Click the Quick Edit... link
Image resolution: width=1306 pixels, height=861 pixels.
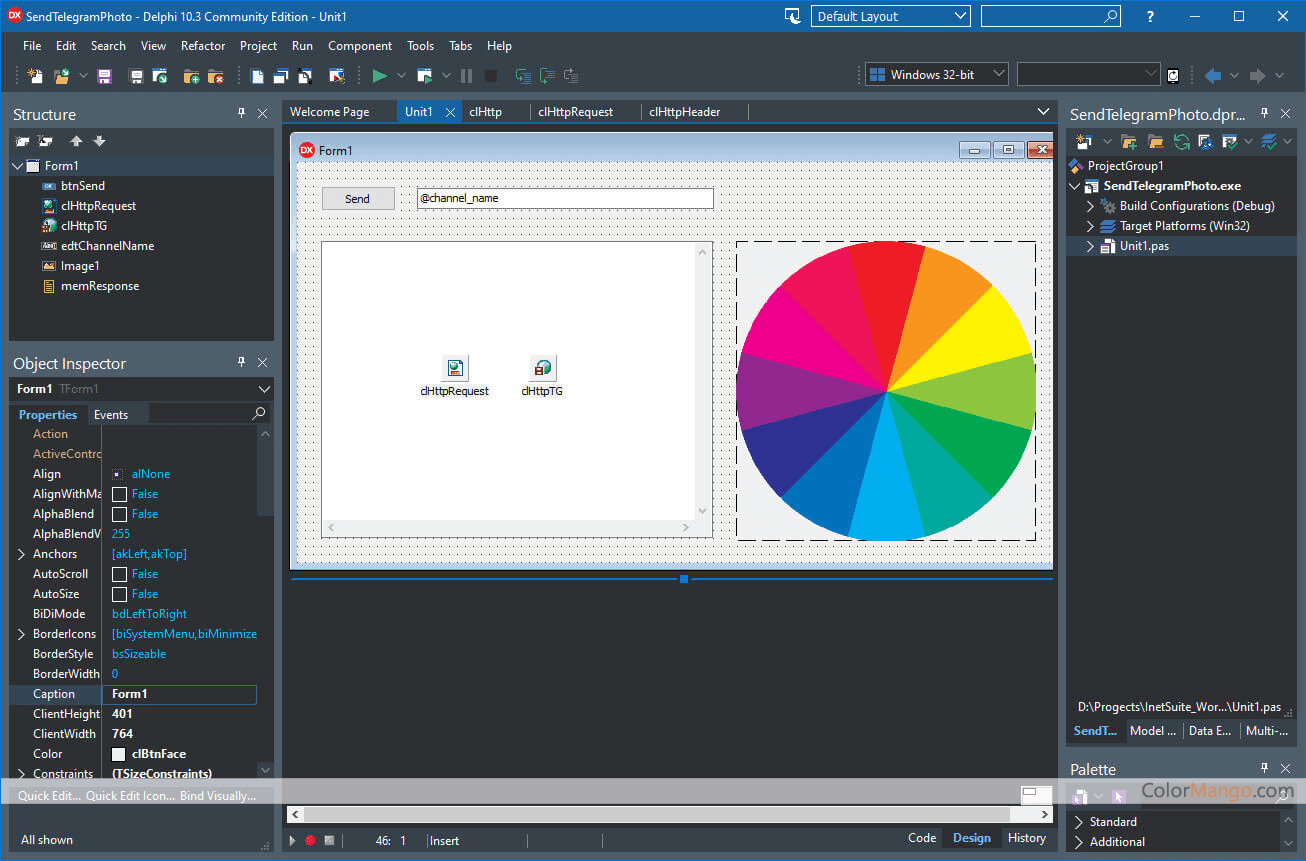[x=49, y=796]
